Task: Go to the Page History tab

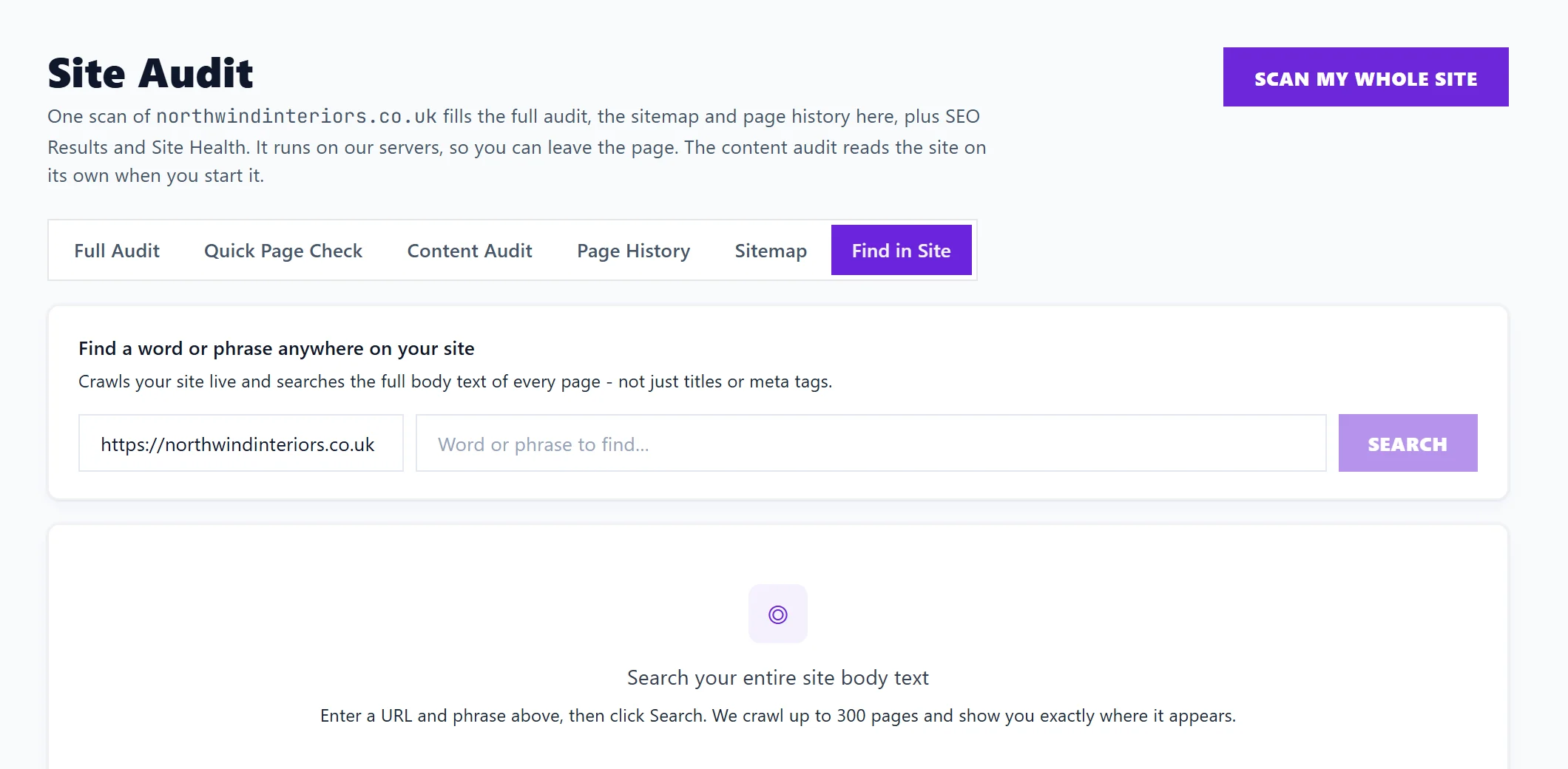Action: click(634, 251)
